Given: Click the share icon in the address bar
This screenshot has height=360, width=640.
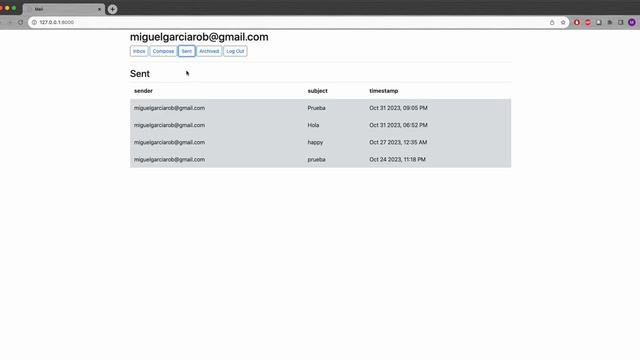Looking at the screenshot, I should tap(552, 22).
